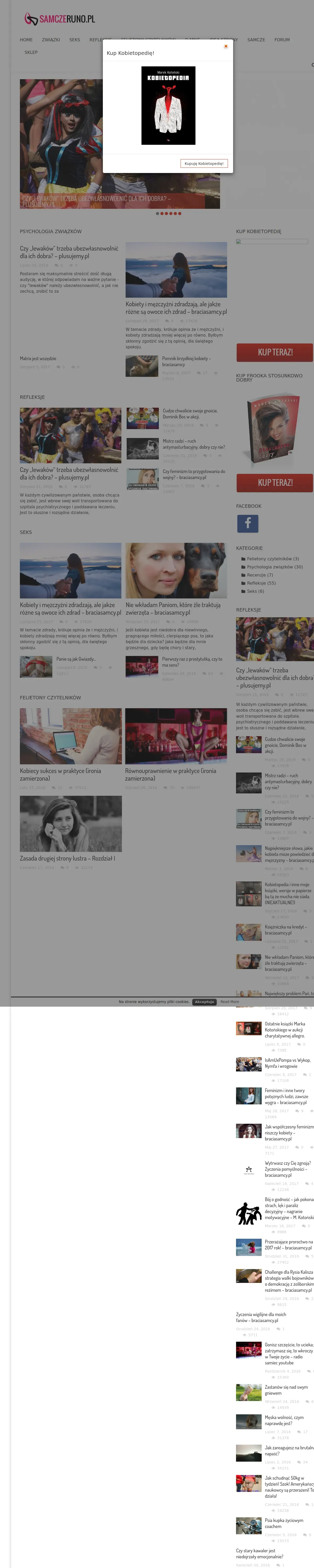Screen dimensions: 314x1568
Task: Open sidebar article Czy stary kawaler jest niedojrzały
Action: coord(260,1553)
